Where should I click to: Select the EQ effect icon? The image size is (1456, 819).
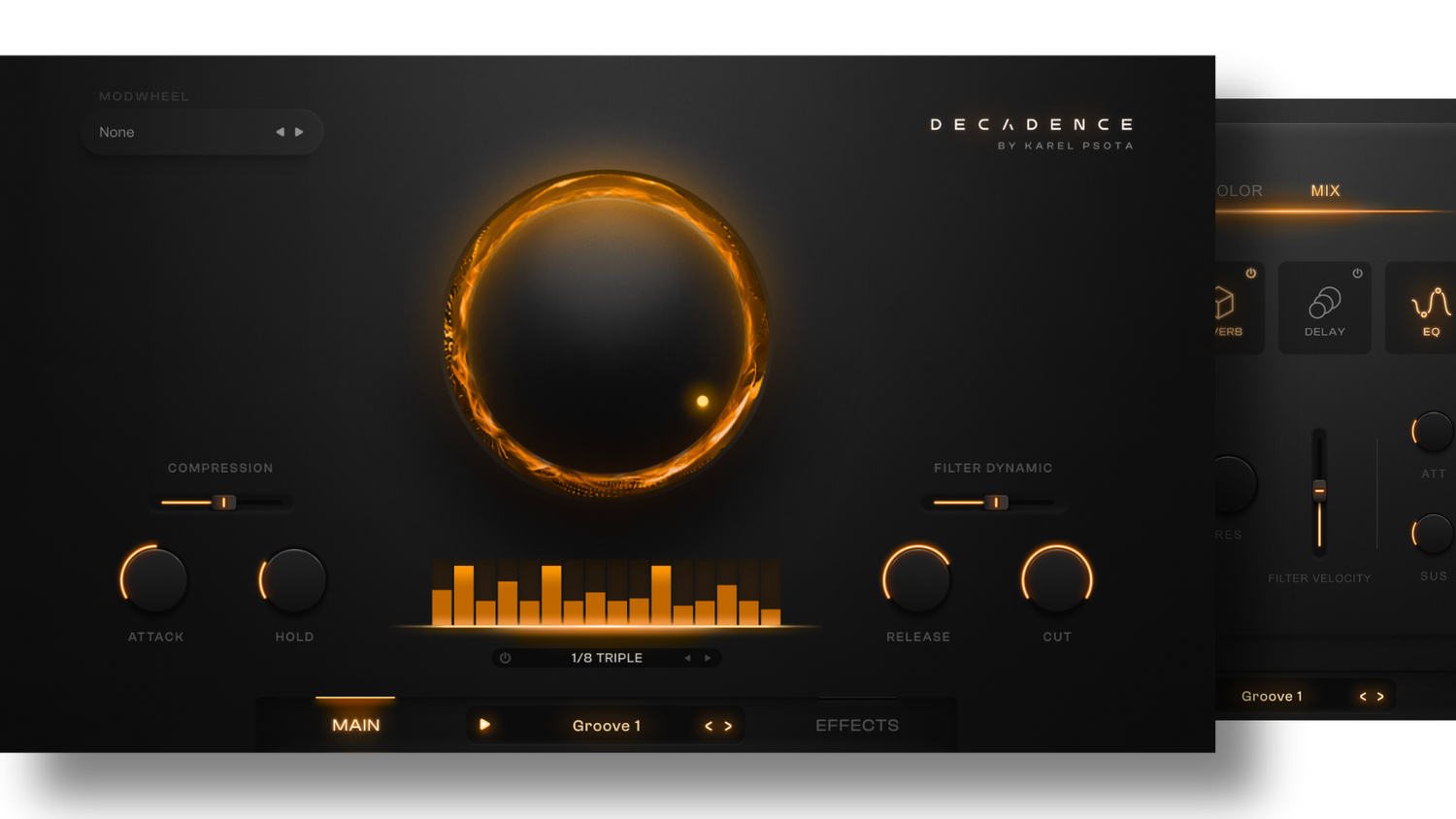point(1431,306)
